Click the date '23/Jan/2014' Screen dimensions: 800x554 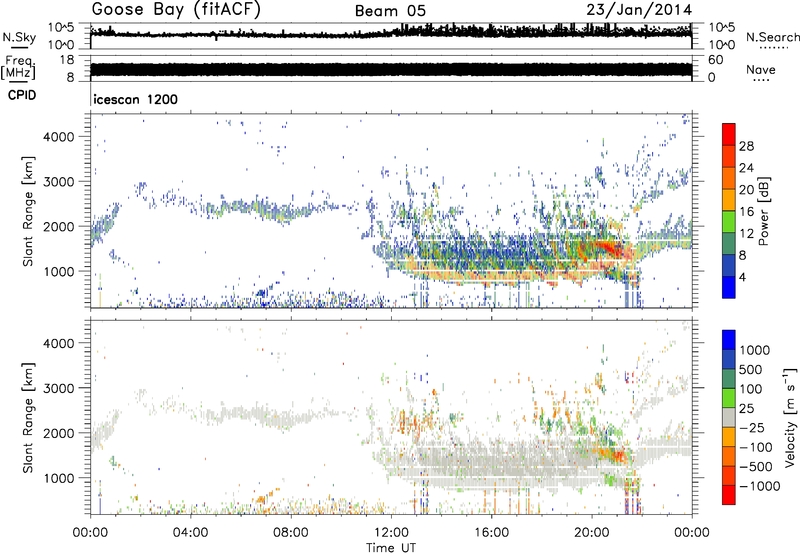coord(639,10)
